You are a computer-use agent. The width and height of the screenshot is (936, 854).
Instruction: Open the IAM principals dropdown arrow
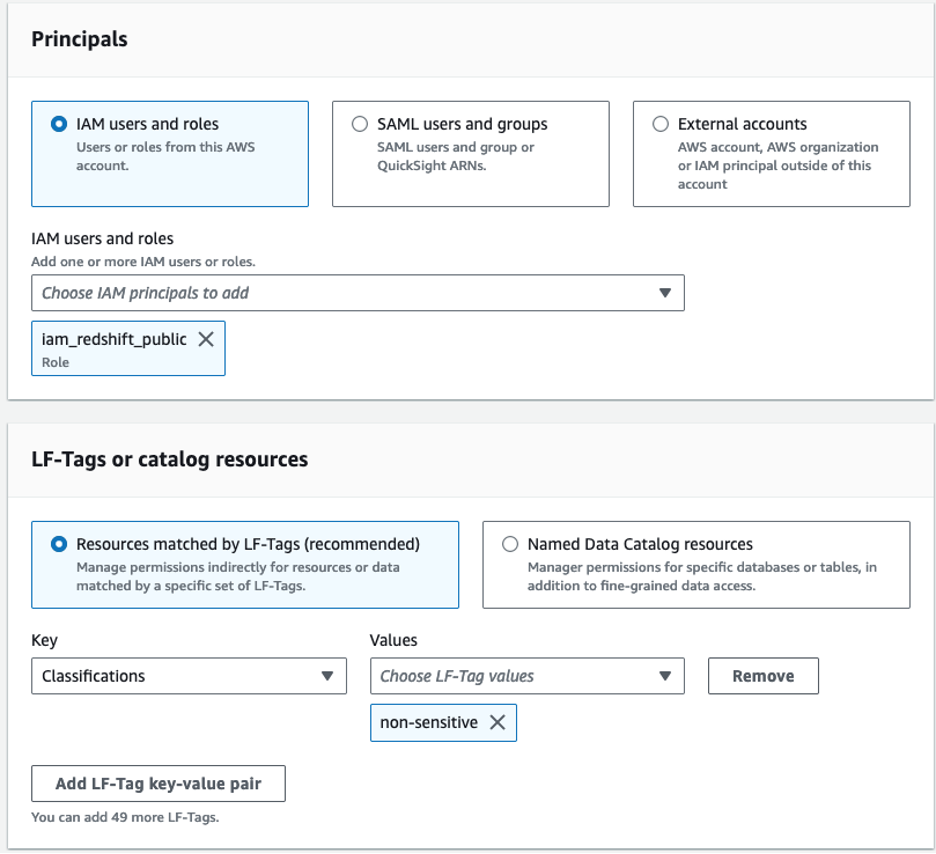pos(665,293)
